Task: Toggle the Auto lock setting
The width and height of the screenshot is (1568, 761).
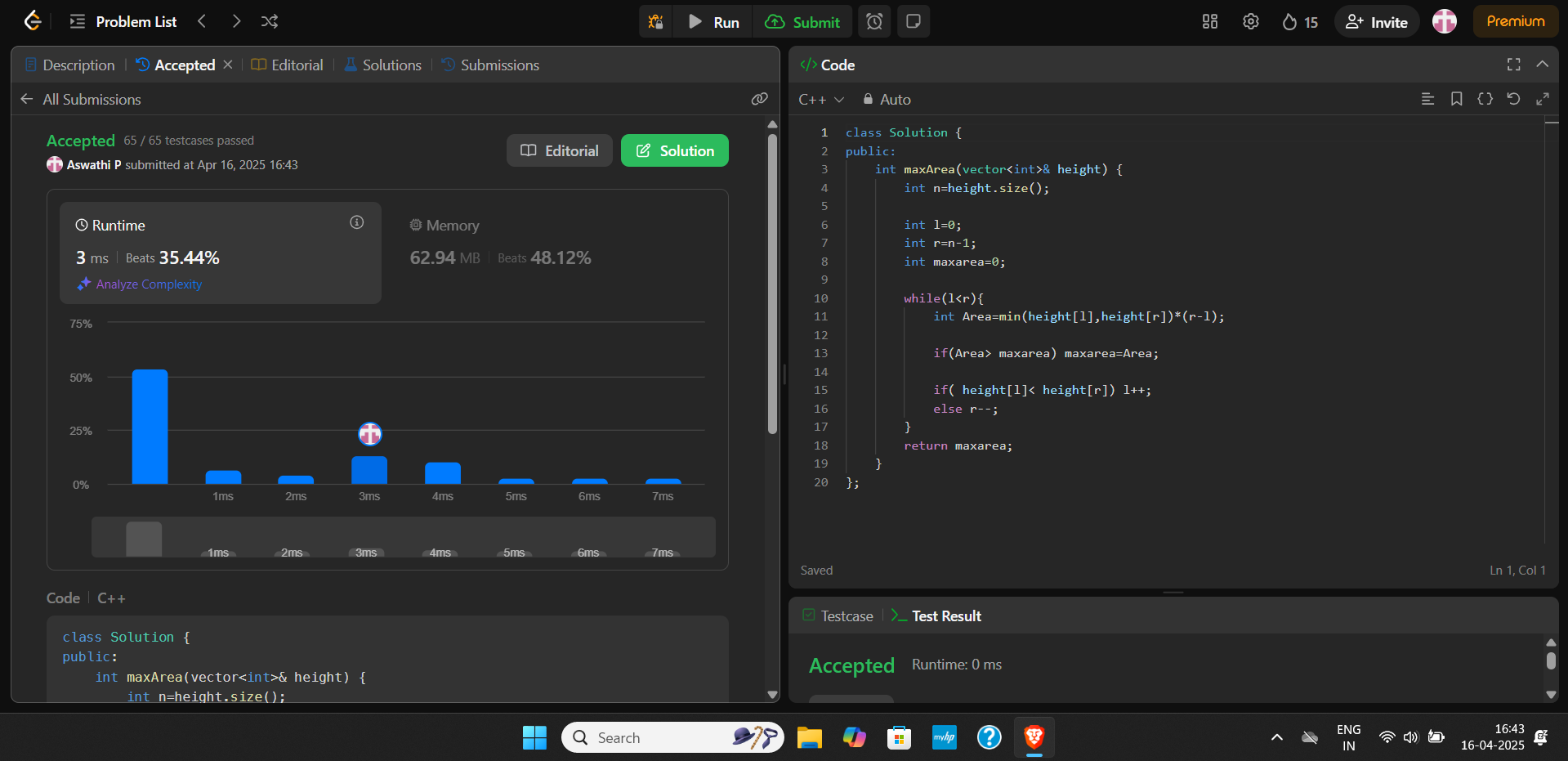Action: click(x=887, y=99)
